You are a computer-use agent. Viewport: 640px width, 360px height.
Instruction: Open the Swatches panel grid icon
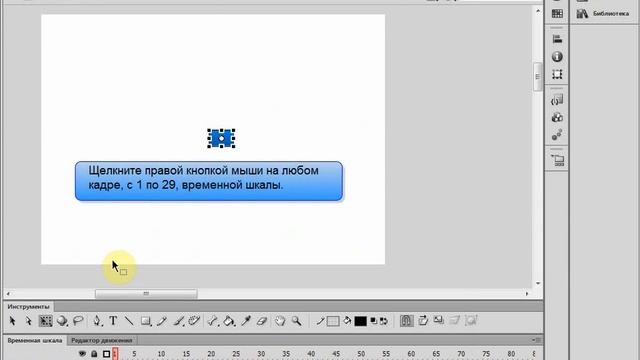click(557, 13)
